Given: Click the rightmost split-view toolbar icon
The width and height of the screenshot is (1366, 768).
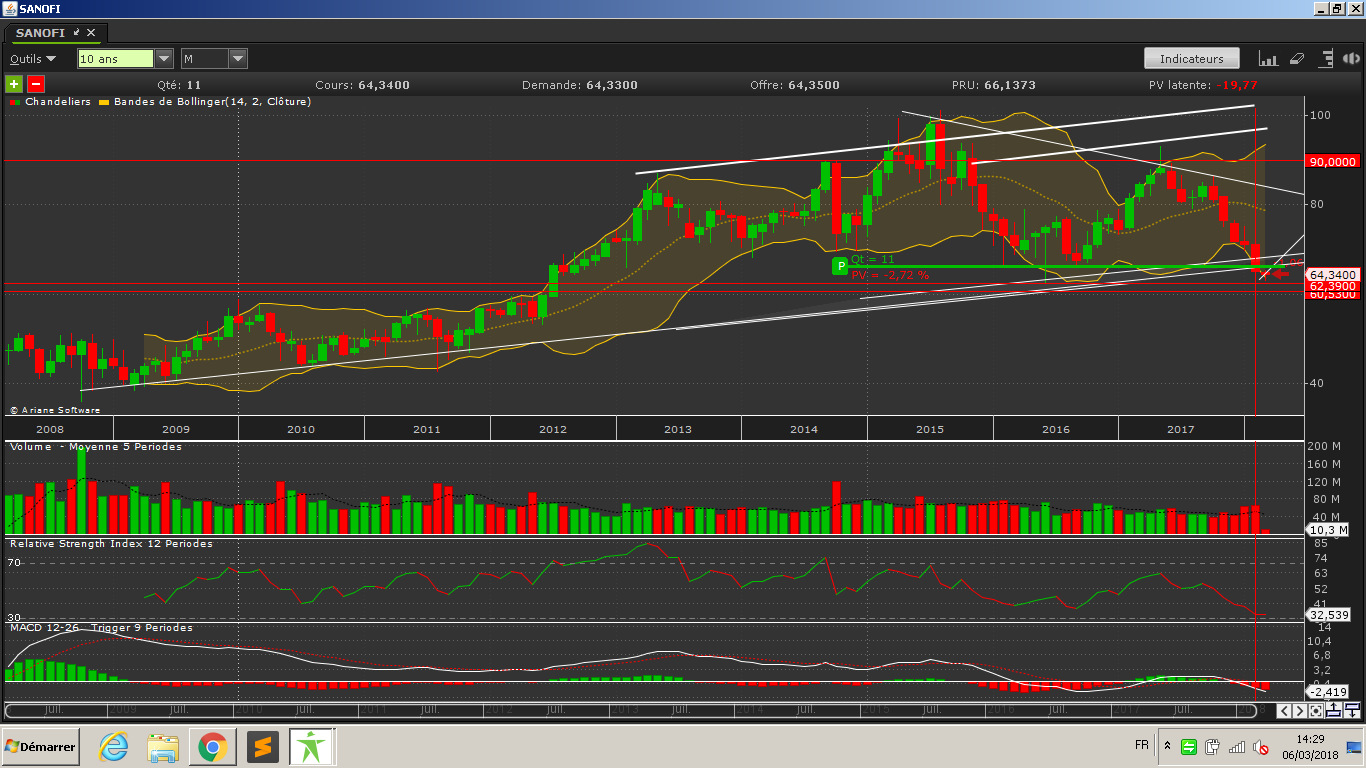Looking at the screenshot, I should click(x=1351, y=59).
